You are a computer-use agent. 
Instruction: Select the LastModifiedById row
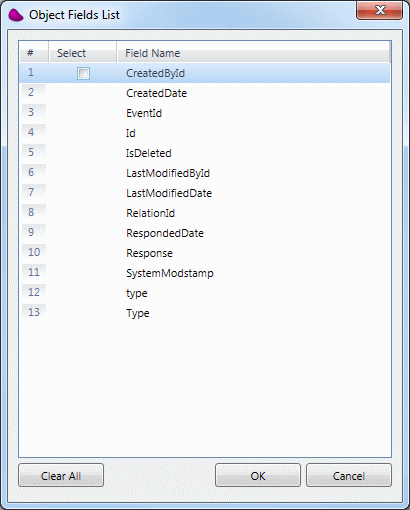(x=204, y=173)
